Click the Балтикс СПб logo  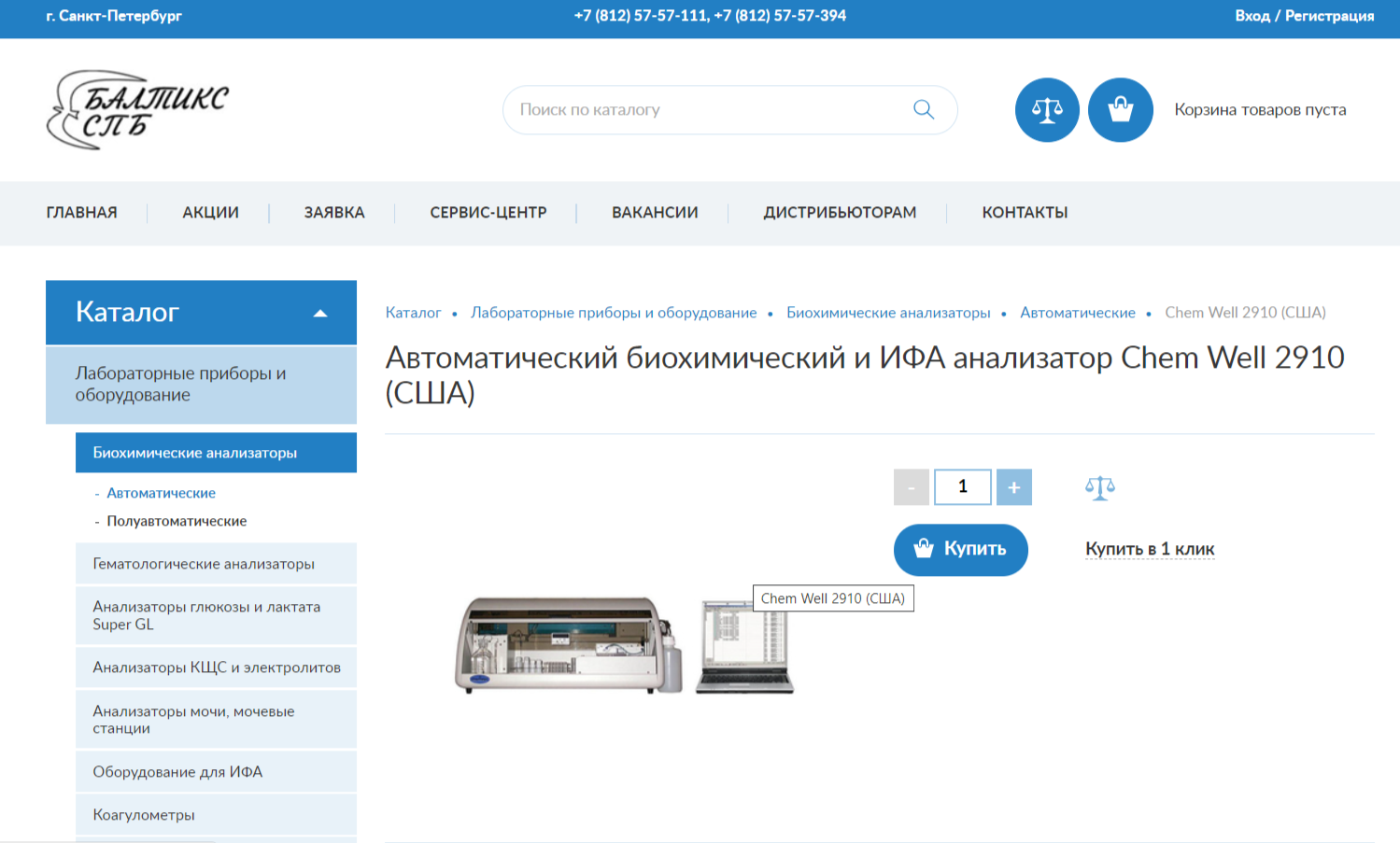pos(137,110)
